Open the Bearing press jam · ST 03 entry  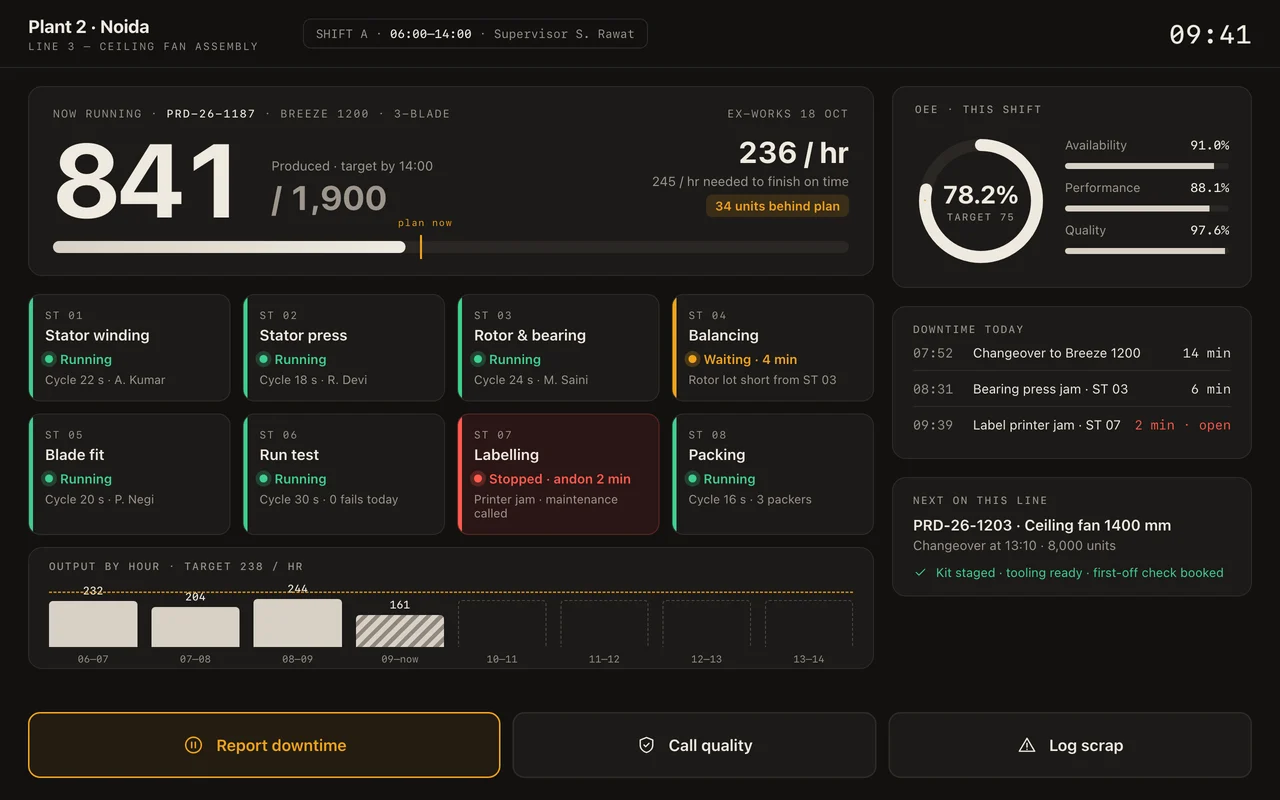pos(1072,389)
